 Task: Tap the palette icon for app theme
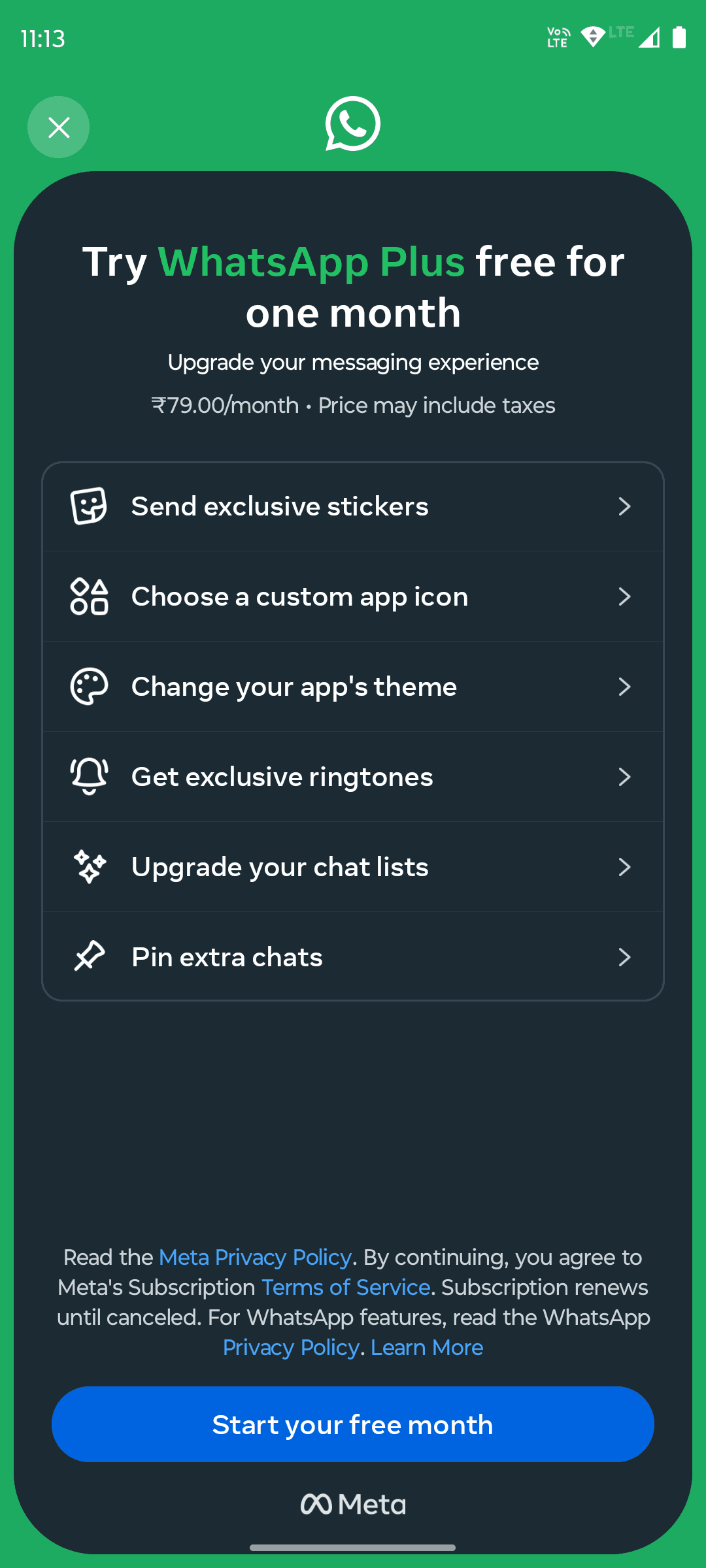(89, 687)
